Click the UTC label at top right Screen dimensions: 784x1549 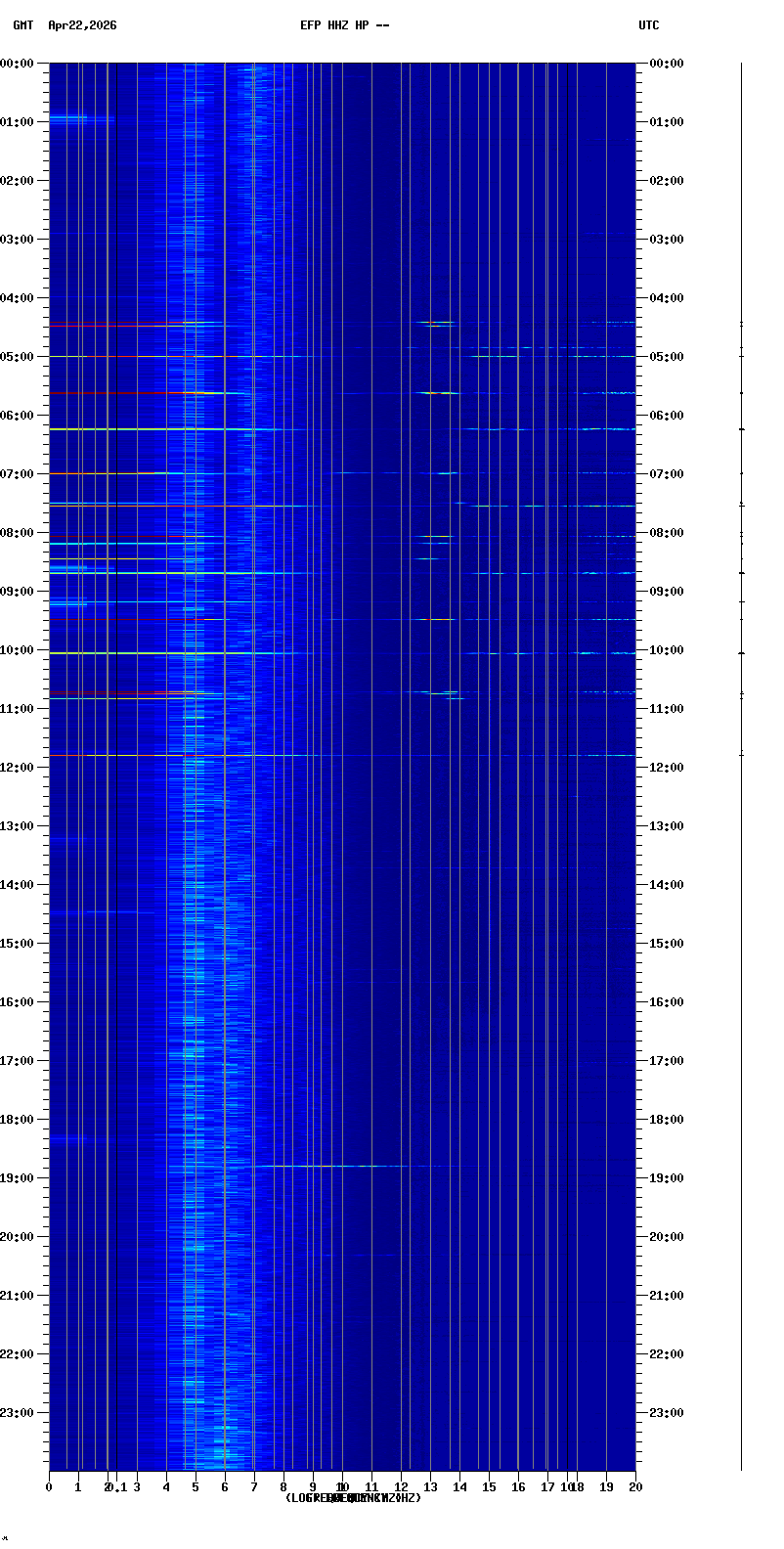pyautogui.click(x=648, y=25)
